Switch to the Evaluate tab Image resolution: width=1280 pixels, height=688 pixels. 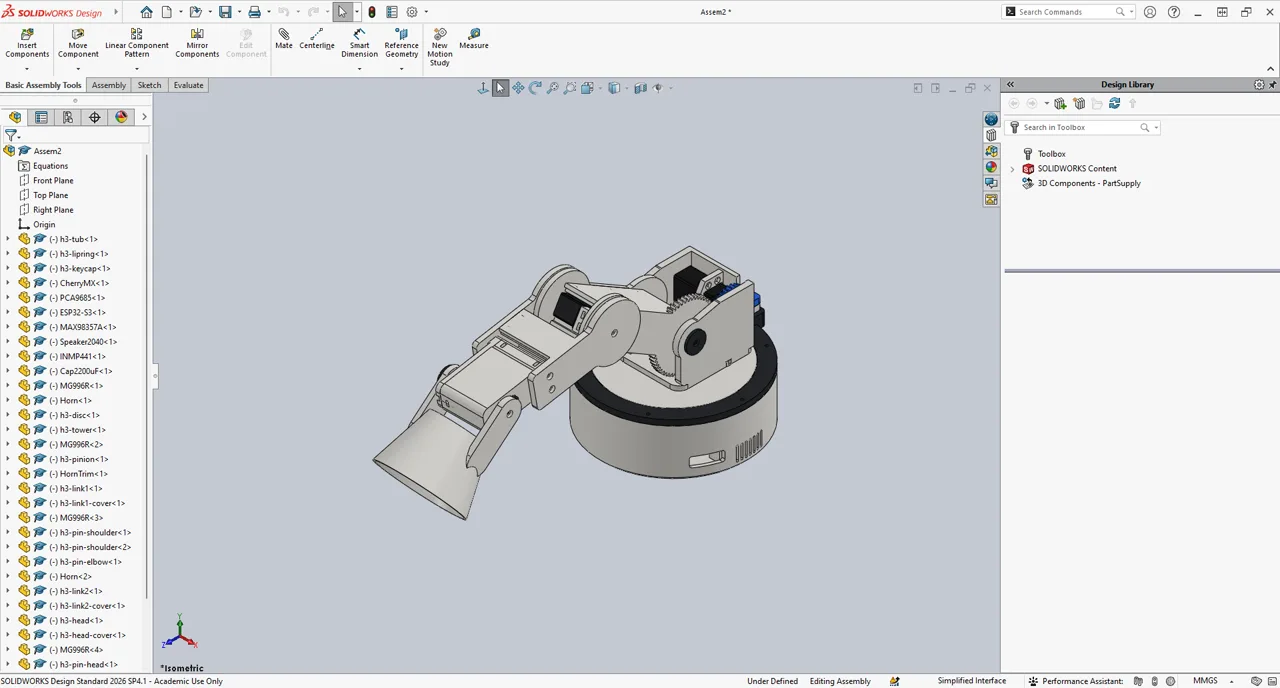pyautogui.click(x=188, y=85)
